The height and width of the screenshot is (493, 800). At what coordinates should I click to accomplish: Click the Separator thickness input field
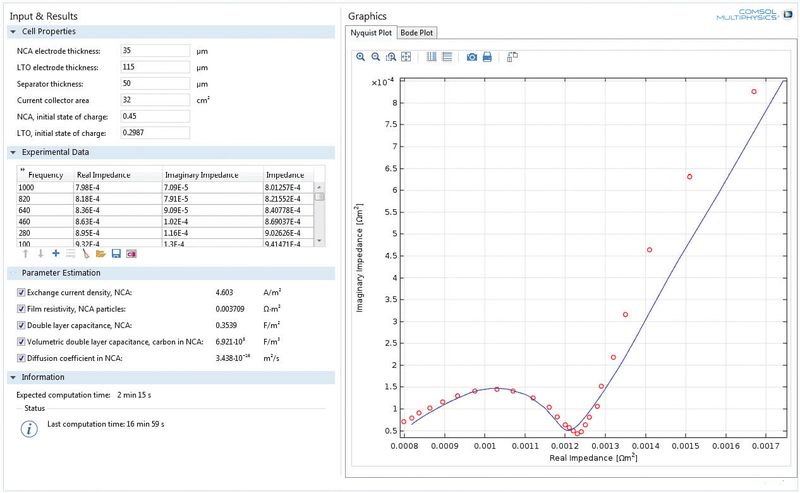pyautogui.click(x=155, y=83)
